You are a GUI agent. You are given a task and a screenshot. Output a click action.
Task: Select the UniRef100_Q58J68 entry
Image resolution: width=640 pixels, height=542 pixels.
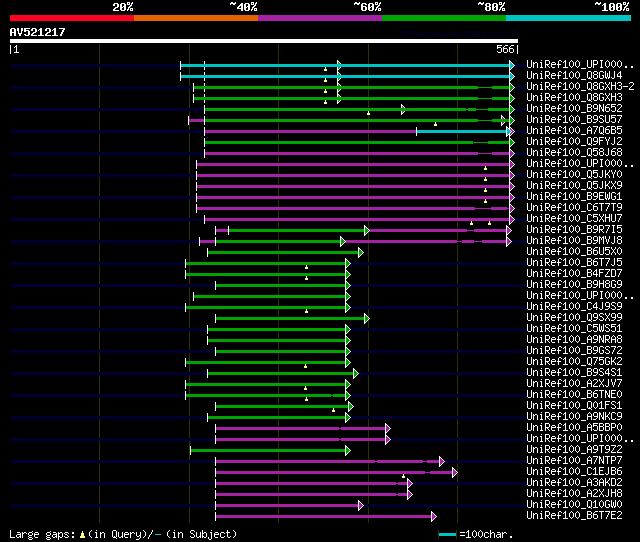click(574, 153)
